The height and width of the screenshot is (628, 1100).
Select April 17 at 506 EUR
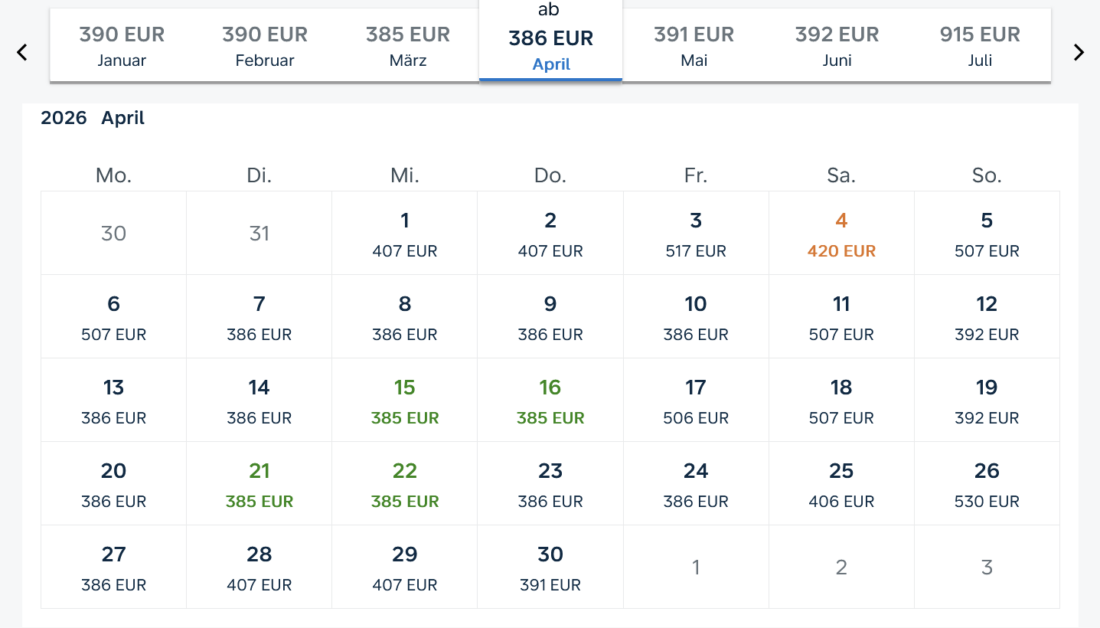pos(696,401)
